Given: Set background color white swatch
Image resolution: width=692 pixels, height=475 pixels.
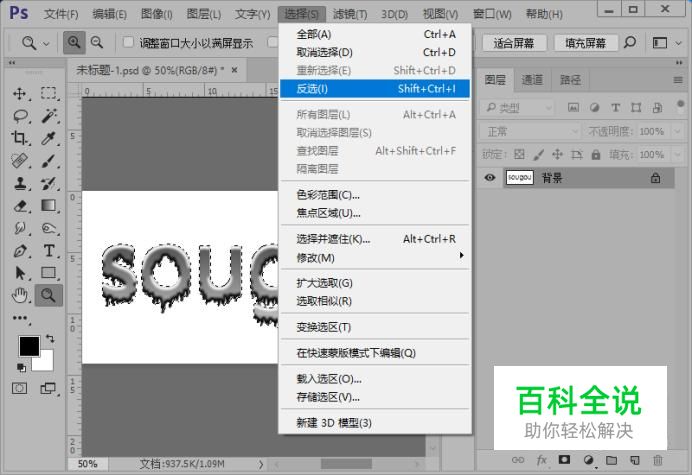Looking at the screenshot, I should pyautogui.click(x=47, y=364).
